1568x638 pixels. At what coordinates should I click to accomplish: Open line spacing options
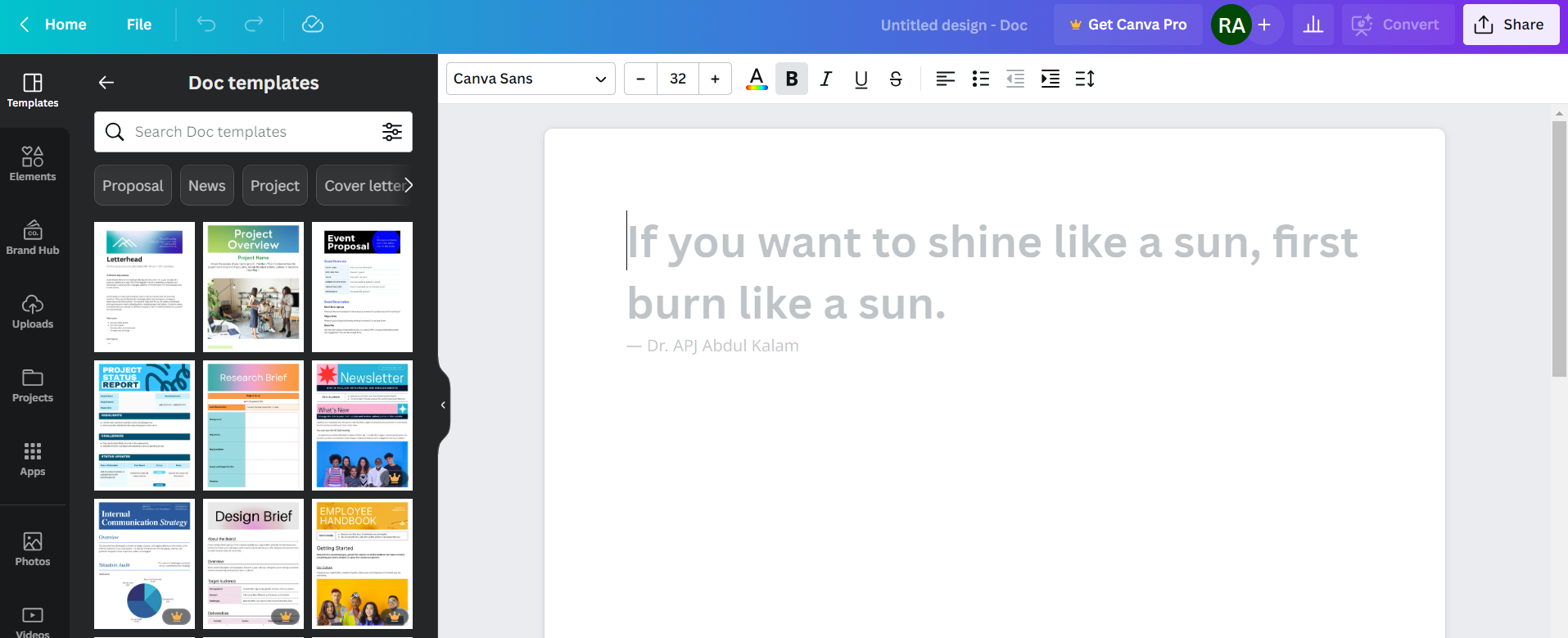pos(1085,79)
